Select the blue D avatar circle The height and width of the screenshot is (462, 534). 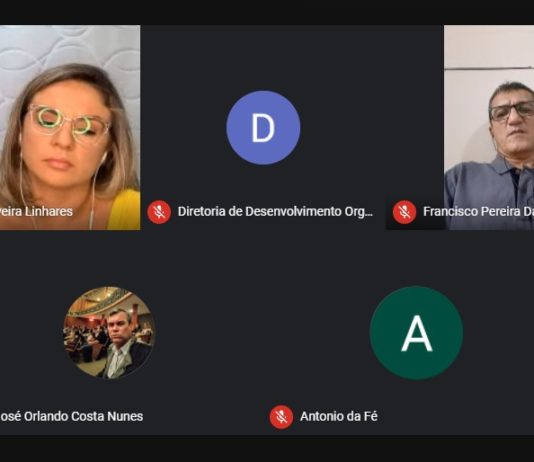(x=263, y=128)
